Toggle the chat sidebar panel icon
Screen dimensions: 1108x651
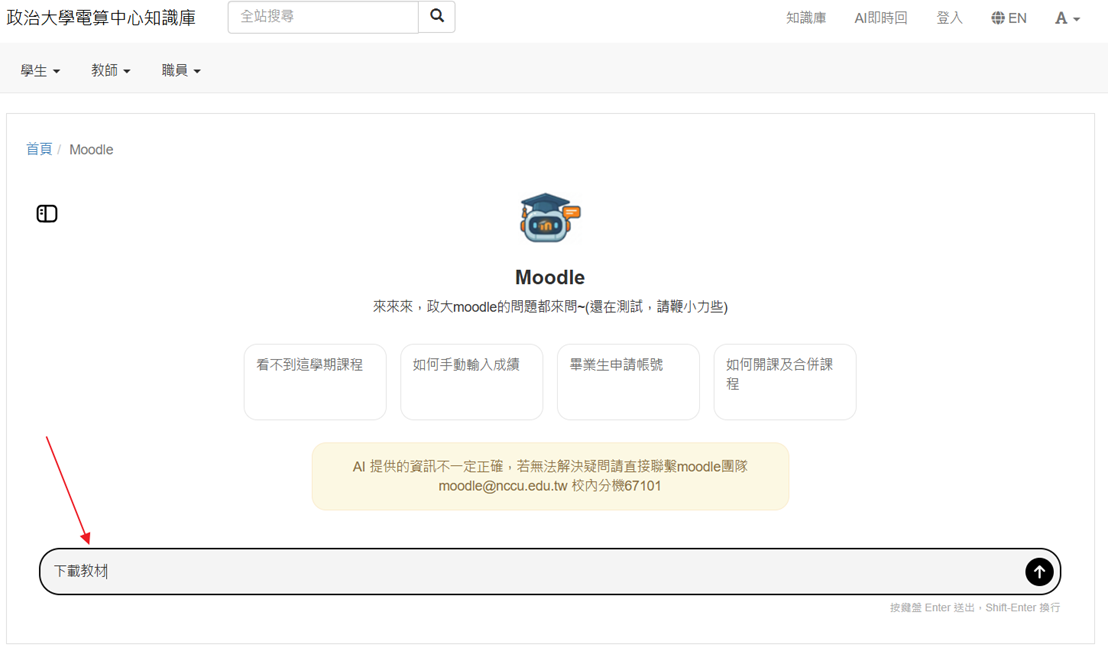pos(47,213)
